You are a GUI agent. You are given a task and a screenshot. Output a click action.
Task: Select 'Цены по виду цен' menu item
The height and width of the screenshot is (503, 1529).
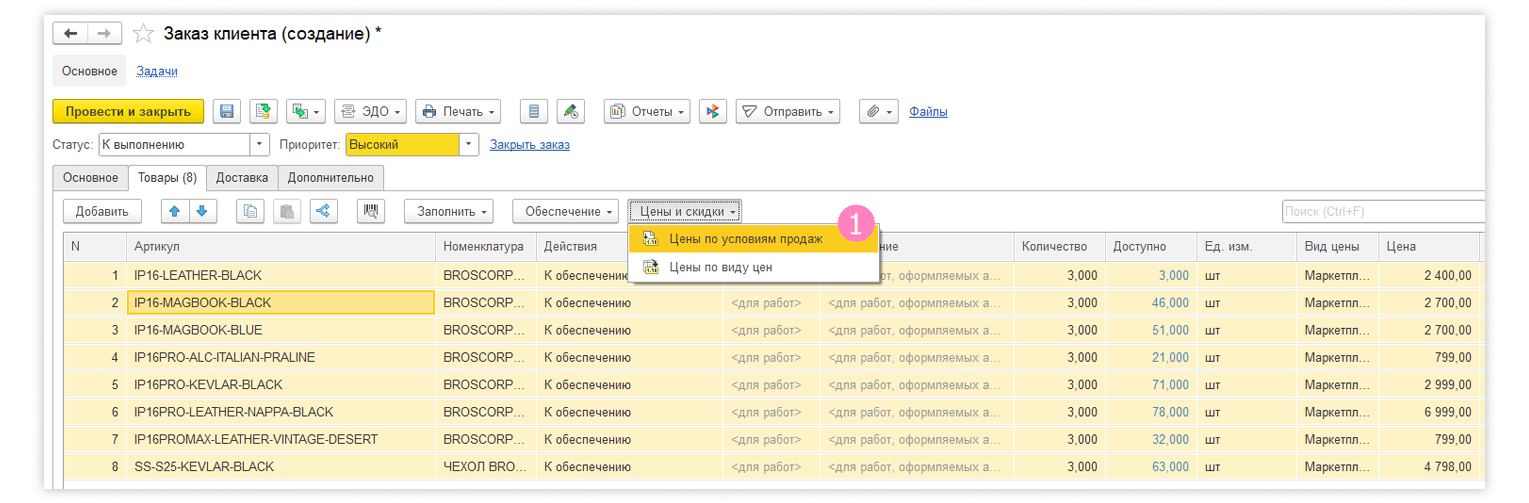point(720,267)
